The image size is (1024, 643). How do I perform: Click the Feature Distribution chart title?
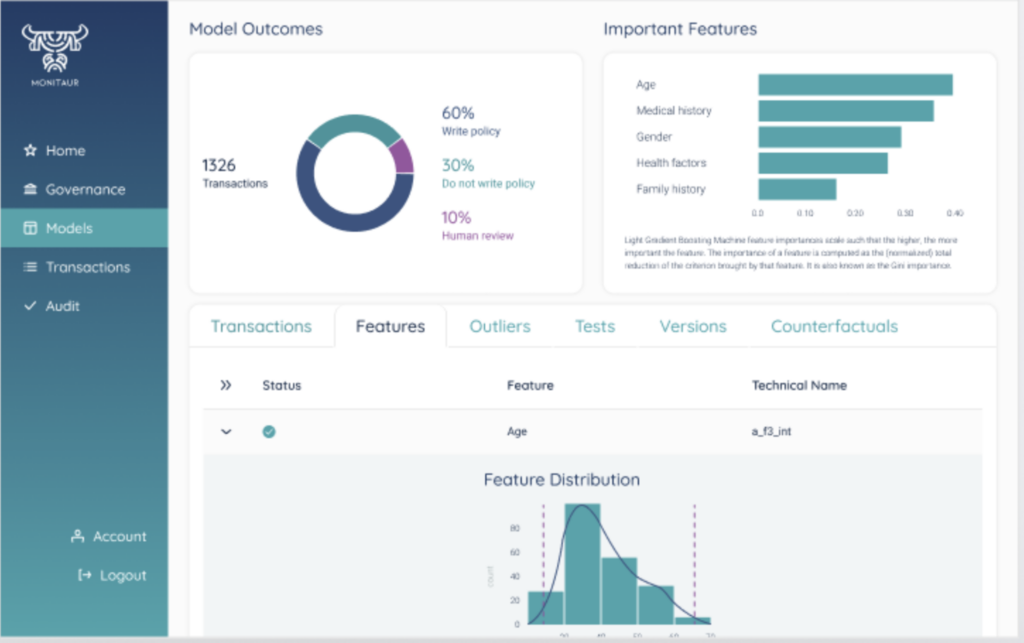[x=562, y=480]
